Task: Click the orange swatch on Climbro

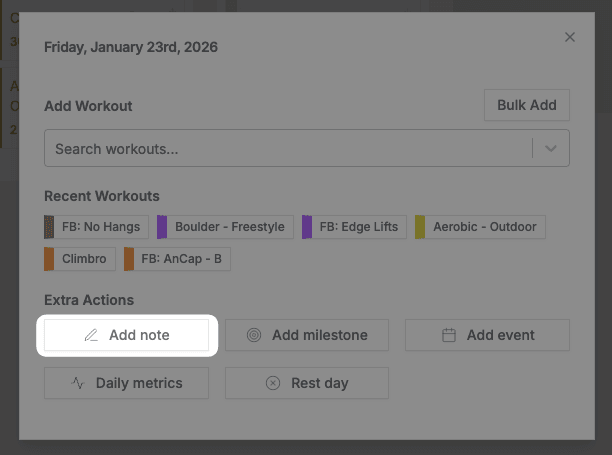Action: click(49, 259)
